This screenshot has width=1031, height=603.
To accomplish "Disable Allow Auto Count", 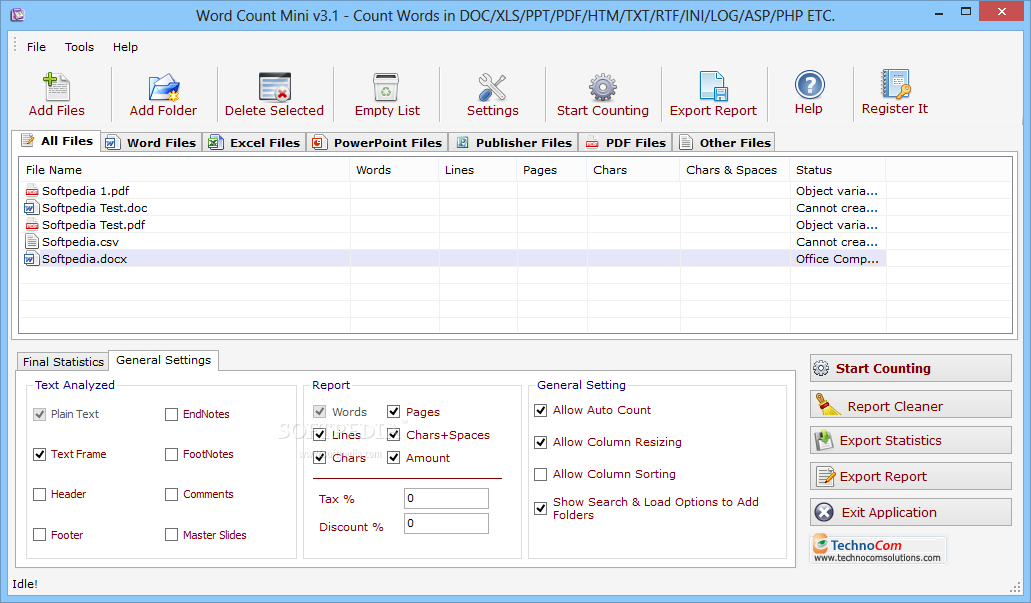I will coord(540,410).
